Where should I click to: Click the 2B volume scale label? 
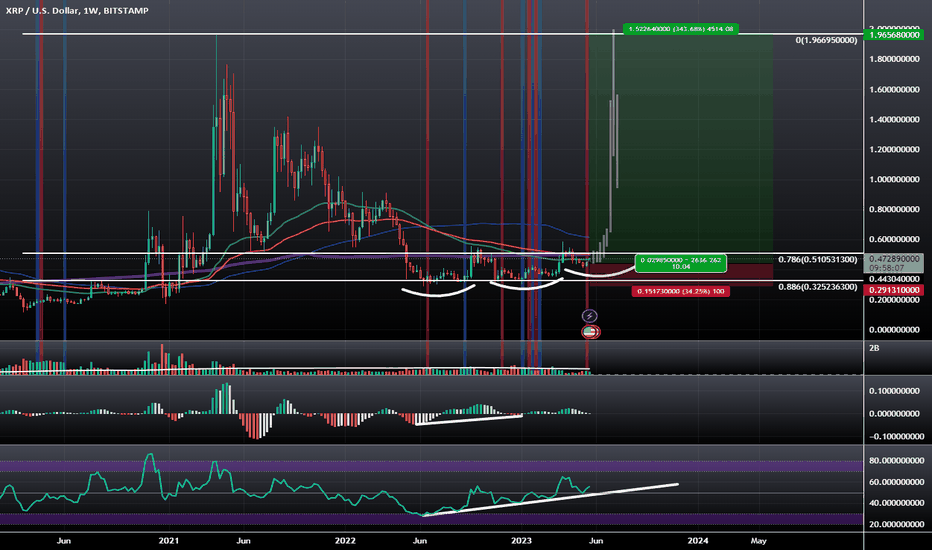874,348
